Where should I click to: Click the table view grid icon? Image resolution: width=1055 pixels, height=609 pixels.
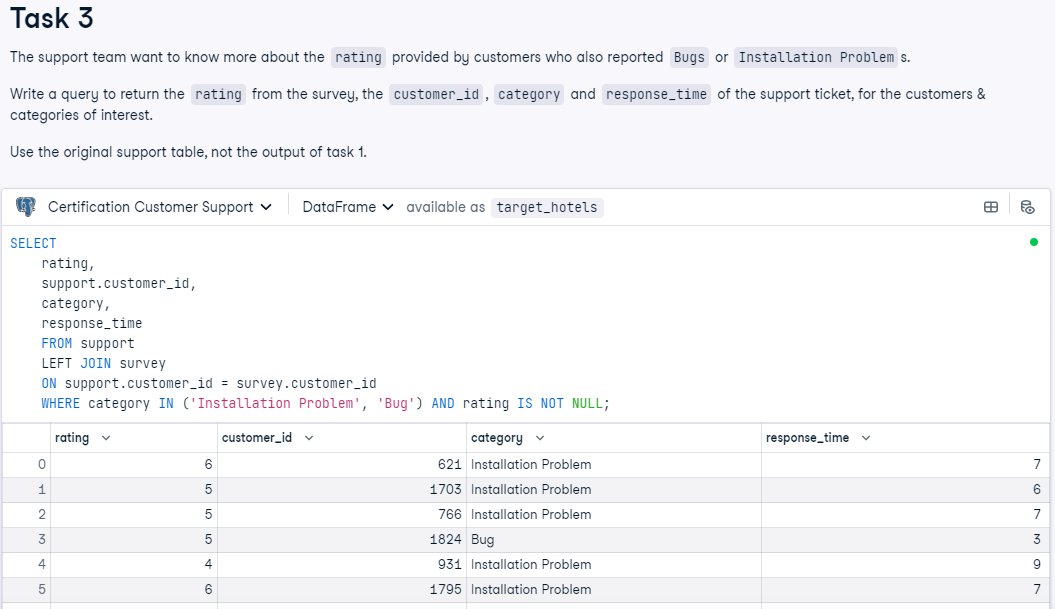[x=991, y=207]
